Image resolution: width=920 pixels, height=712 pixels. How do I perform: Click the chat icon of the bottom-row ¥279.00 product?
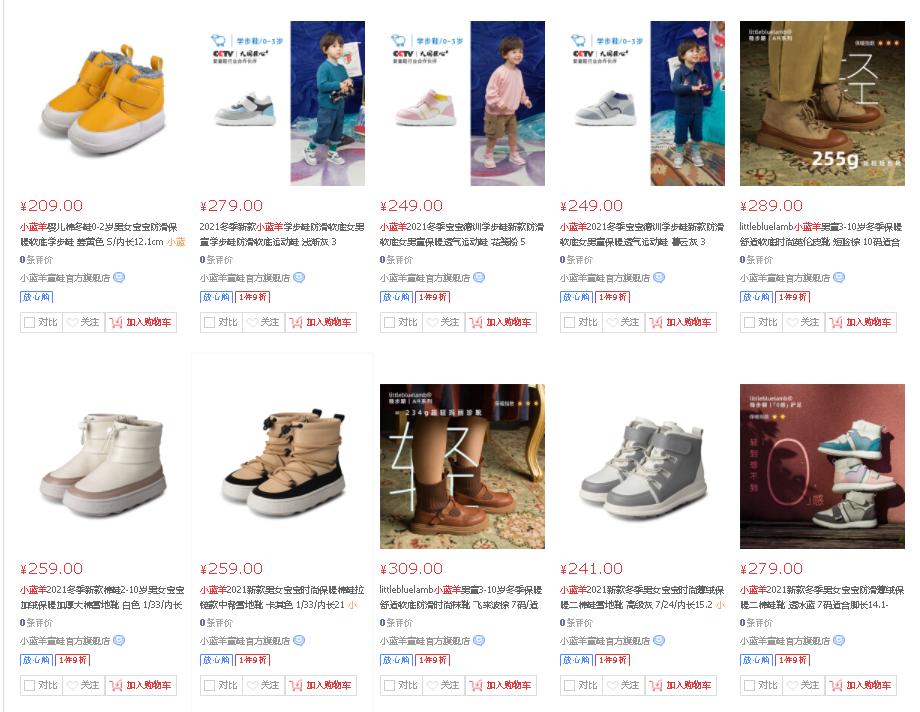(x=838, y=640)
